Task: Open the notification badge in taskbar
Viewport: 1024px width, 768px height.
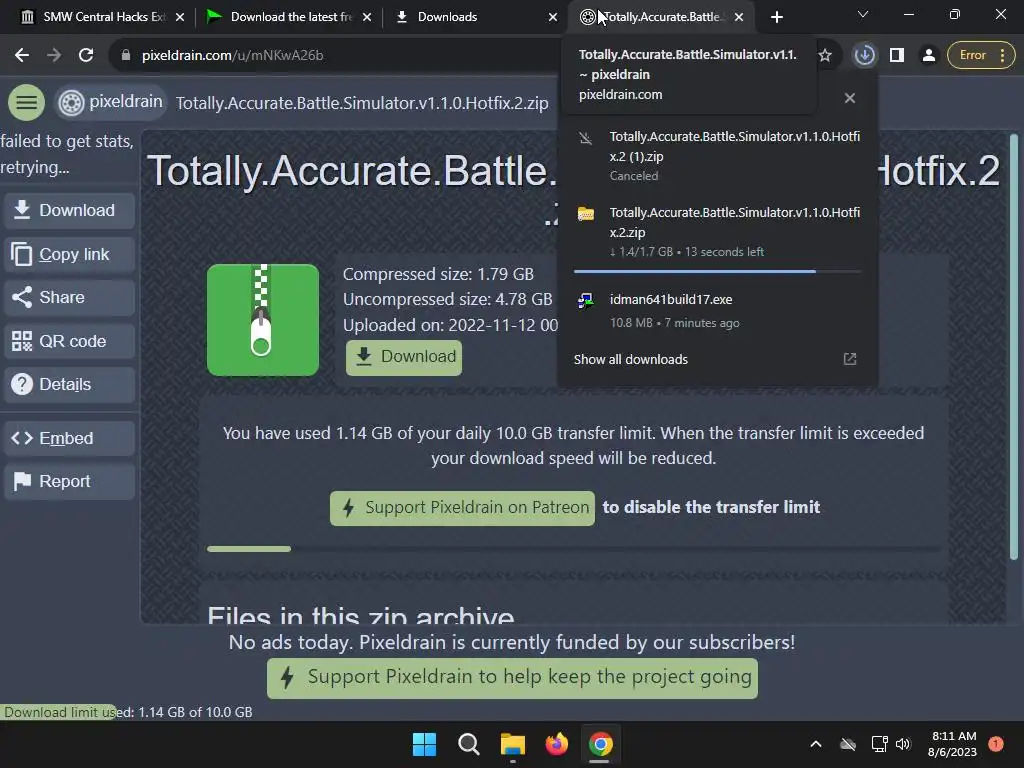Action: tap(996, 744)
